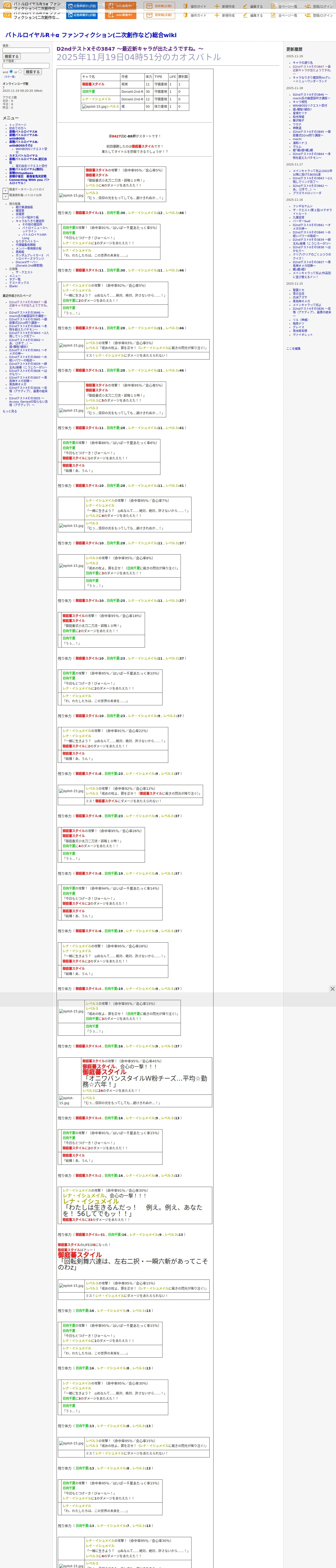Open the 雑談室 board link
Image resolution: width=336 pixels, height=1568 pixels.
point(20,211)
